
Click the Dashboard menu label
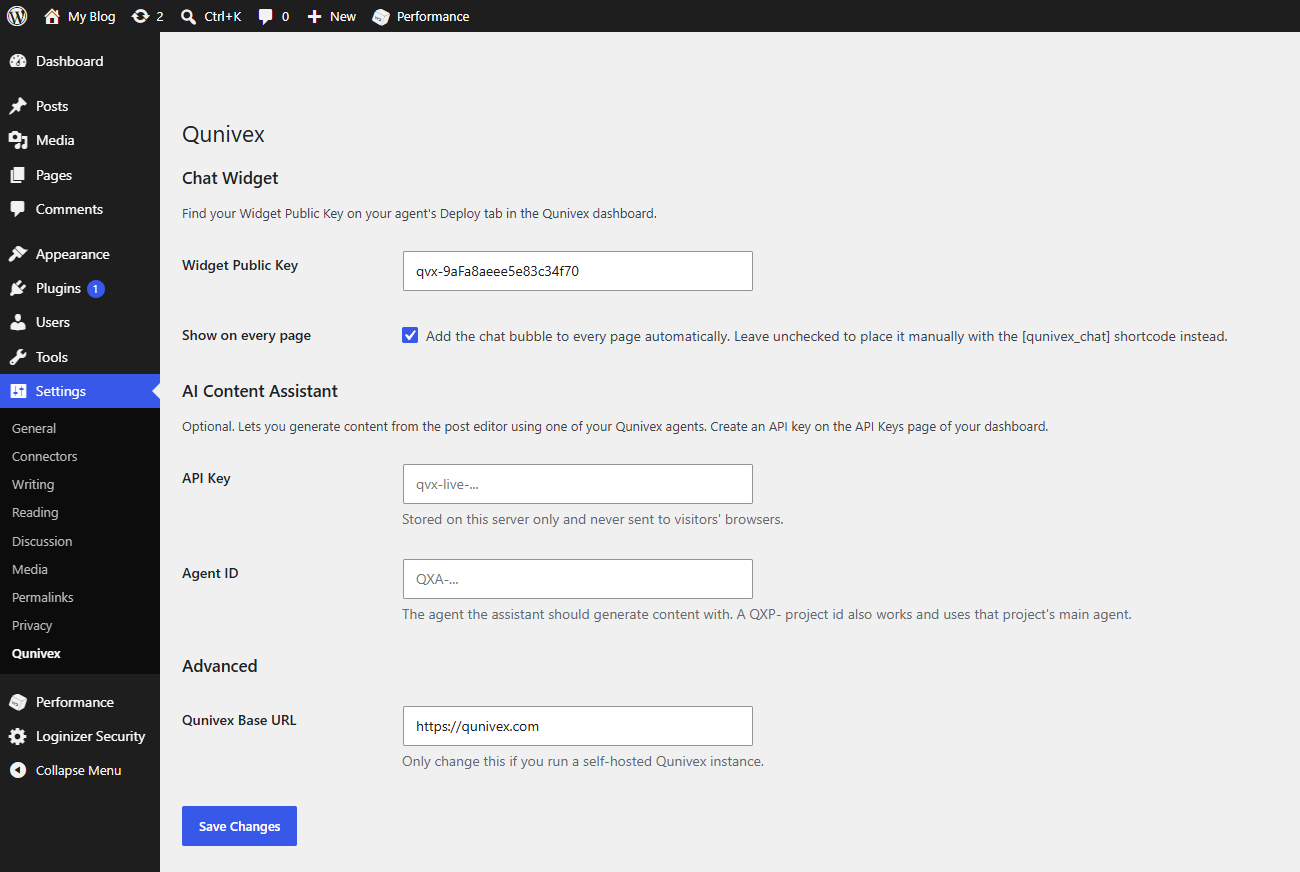pyautogui.click(x=69, y=61)
